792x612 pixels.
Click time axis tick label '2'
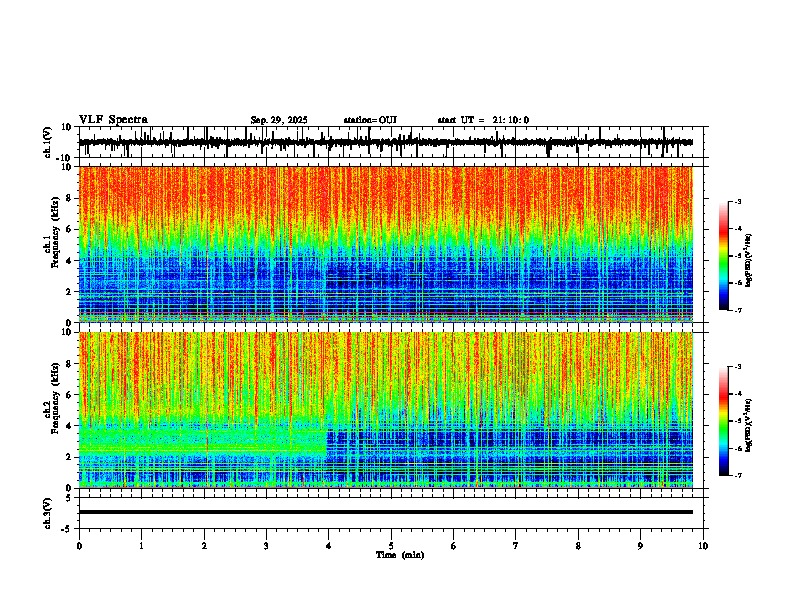point(204,546)
